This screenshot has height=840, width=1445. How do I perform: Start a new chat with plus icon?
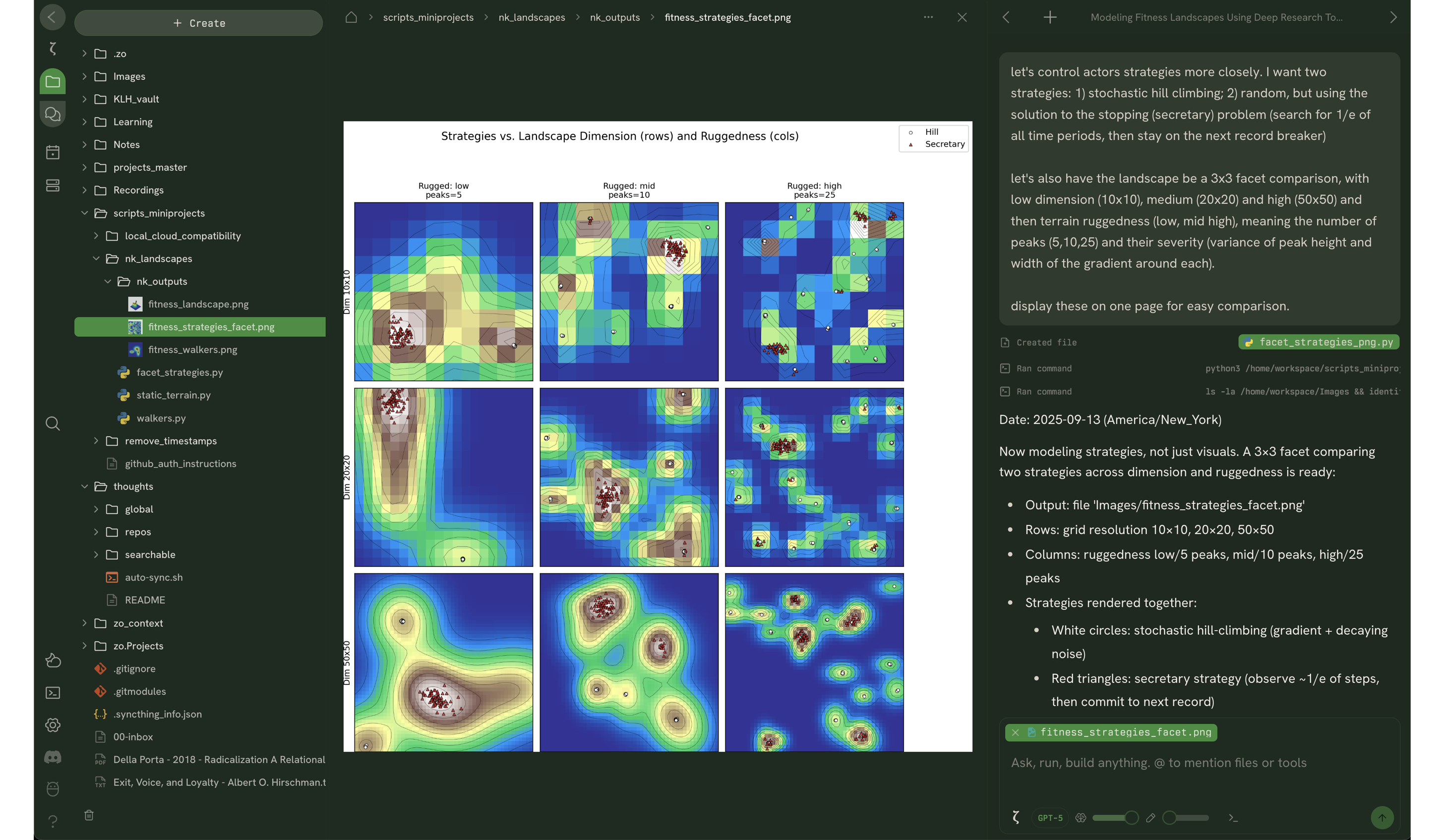tap(1050, 17)
